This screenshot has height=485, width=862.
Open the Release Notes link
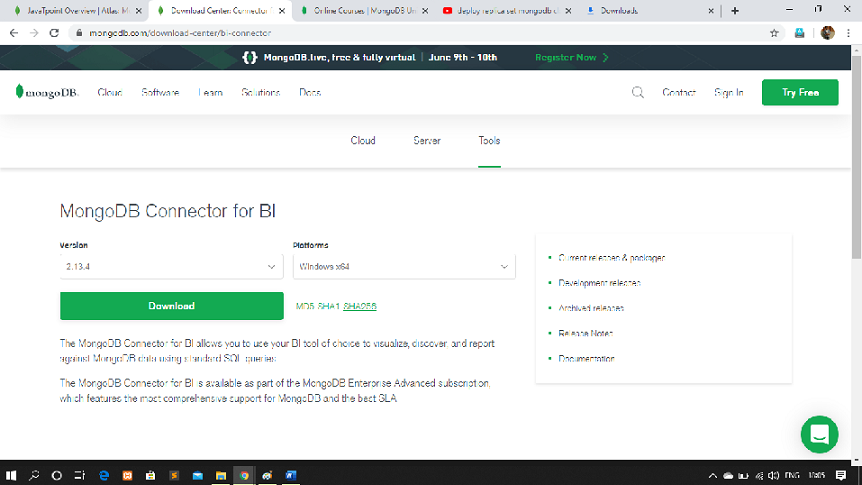(x=585, y=333)
